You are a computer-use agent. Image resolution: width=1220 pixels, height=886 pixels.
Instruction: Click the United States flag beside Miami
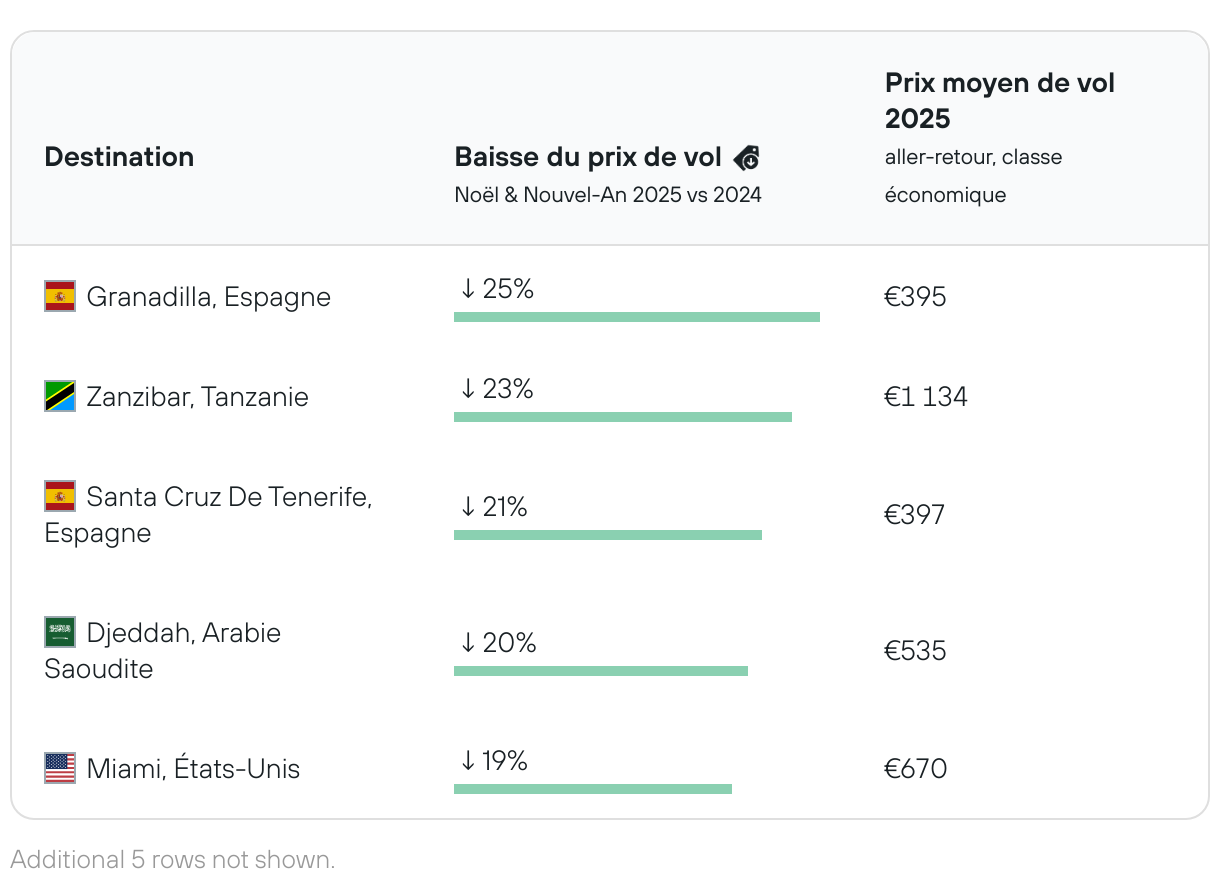(x=60, y=768)
